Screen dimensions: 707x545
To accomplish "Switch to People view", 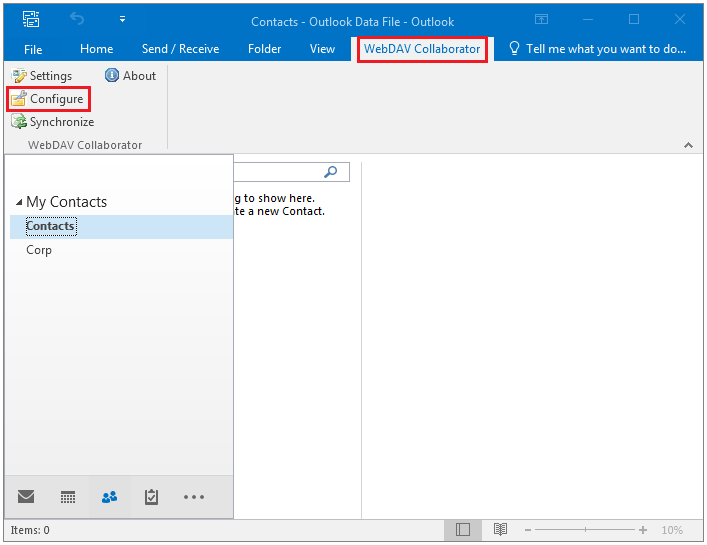I will tap(110, 497).
